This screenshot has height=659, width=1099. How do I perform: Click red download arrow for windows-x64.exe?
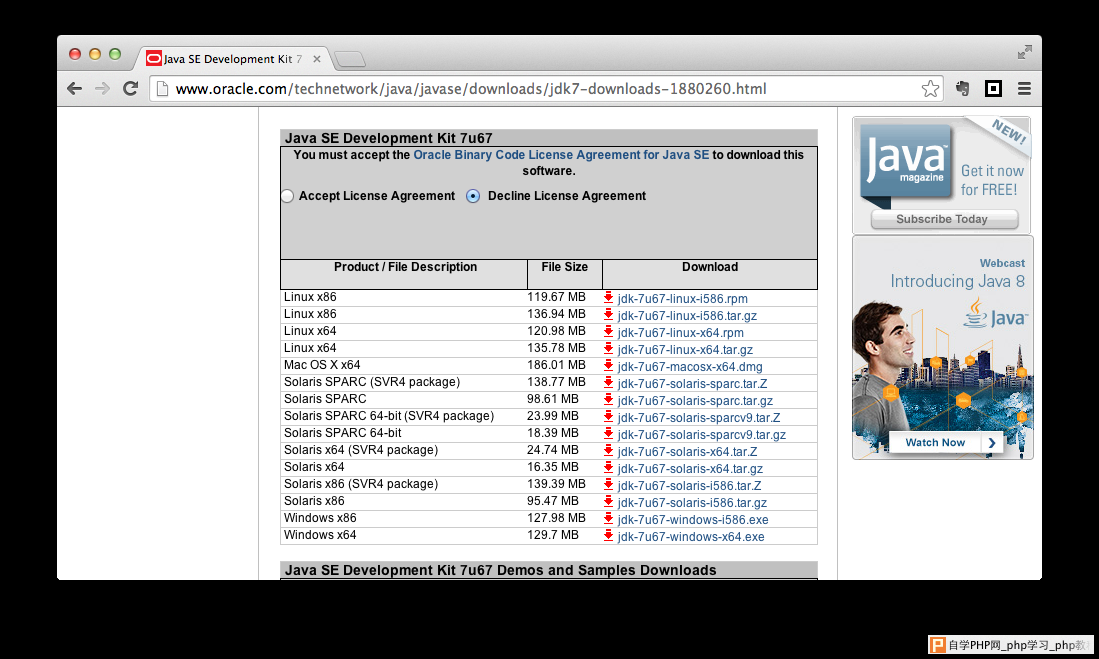(608, 536)
